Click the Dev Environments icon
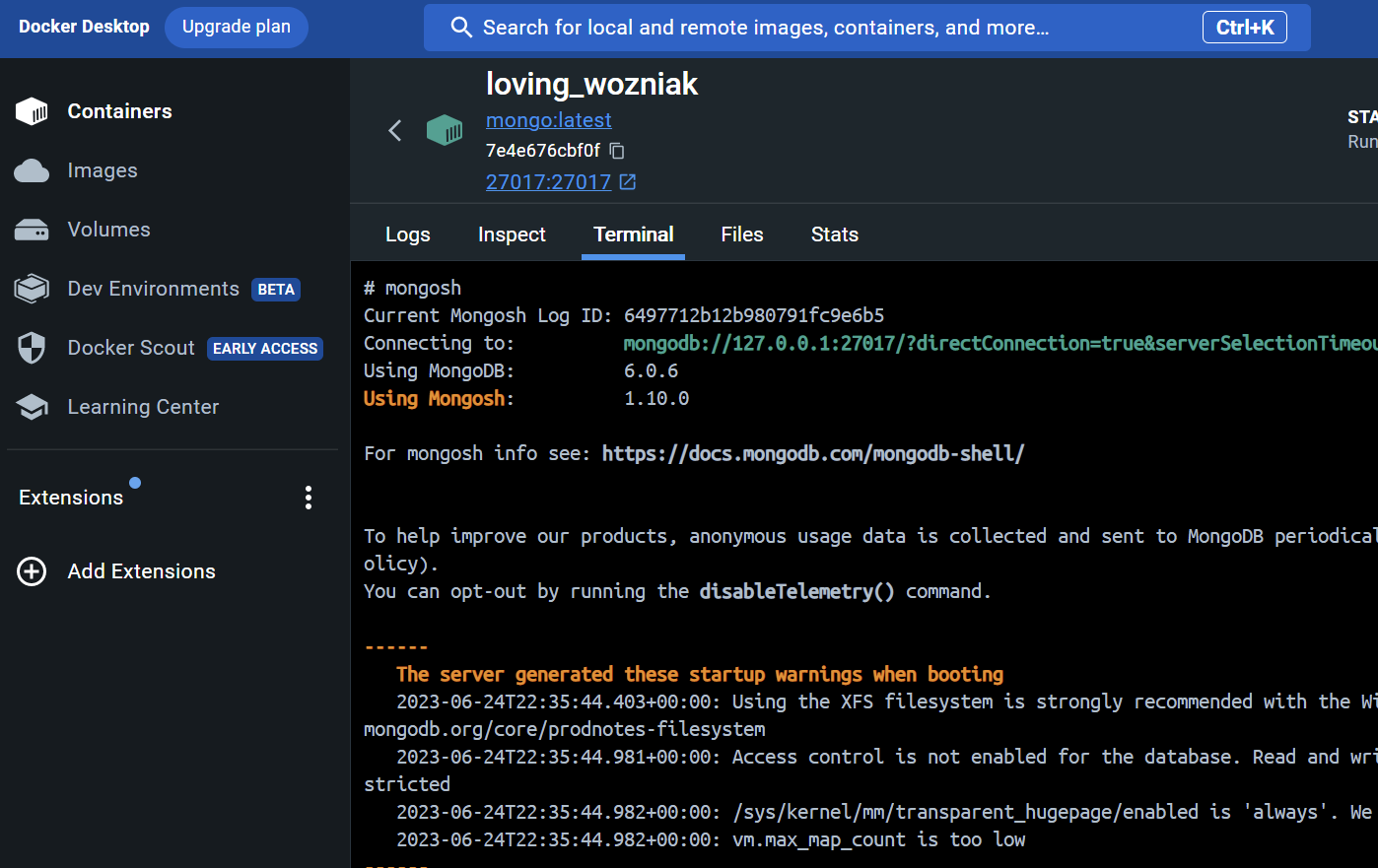Viewport: 1378px width, 868px height. (32, 289)
